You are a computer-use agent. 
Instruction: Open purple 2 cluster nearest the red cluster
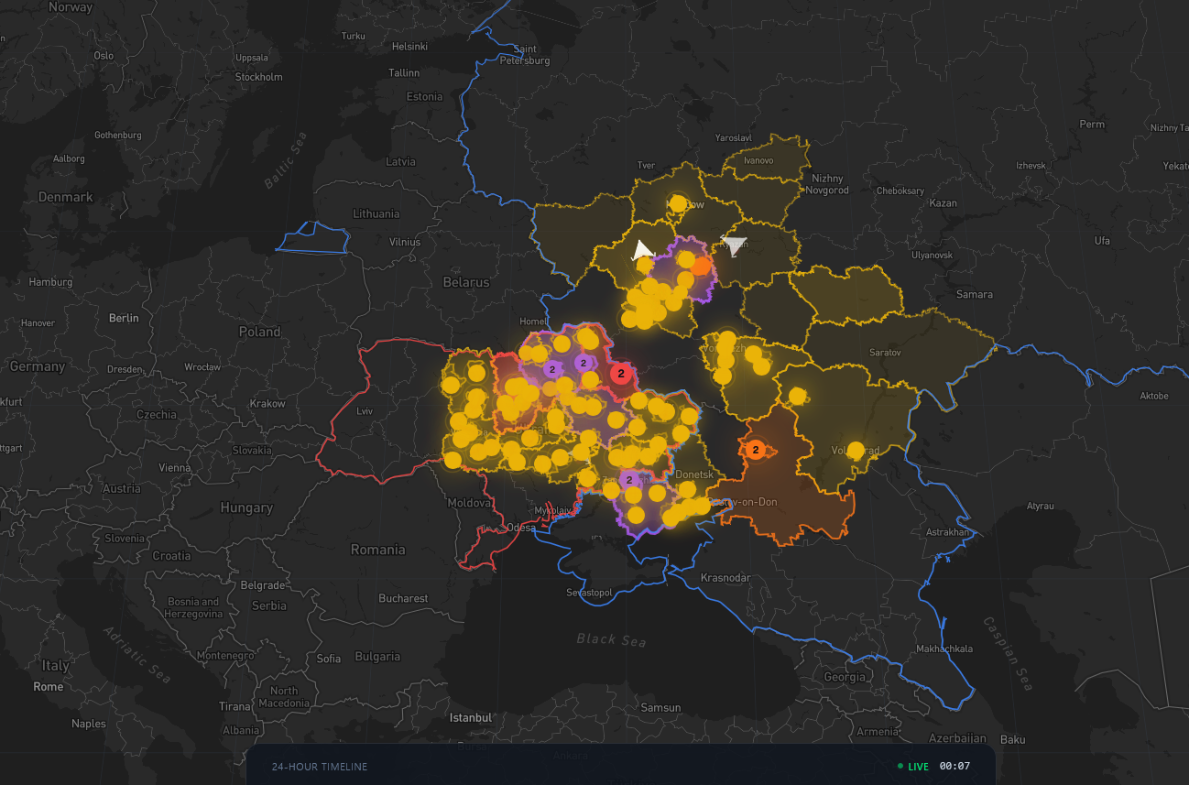point(583,363)
